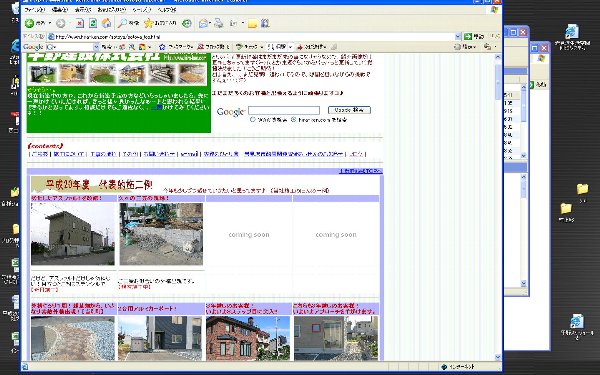Click the Google toolbar popup blocker icon
The height and width of the screenshot is (375, 600).
201,47
